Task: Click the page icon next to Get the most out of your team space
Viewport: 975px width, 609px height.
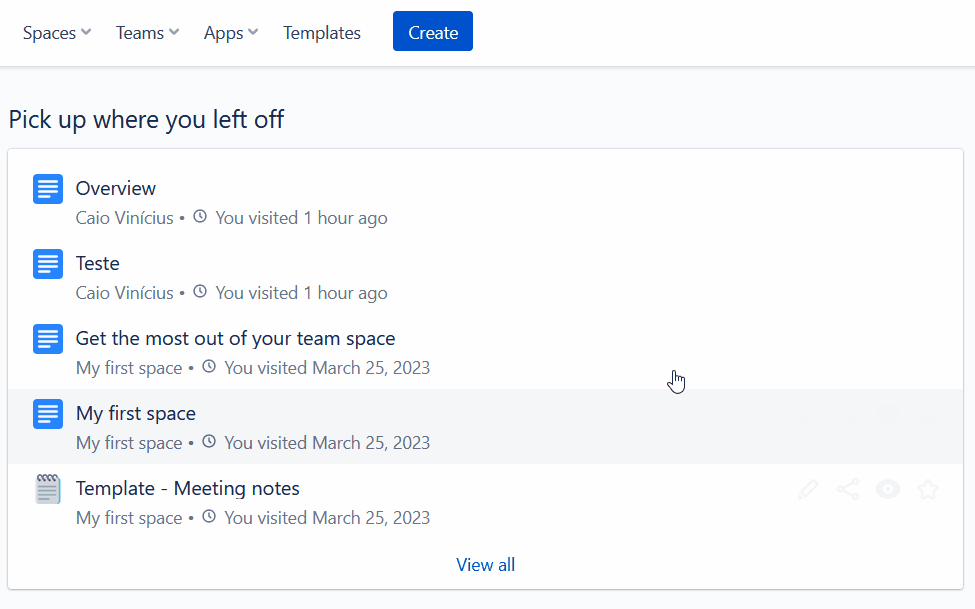Action: [48, 339]
